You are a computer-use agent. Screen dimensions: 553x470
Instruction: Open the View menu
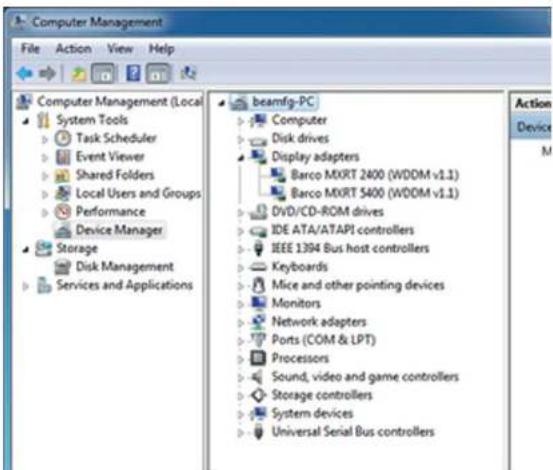(120, 48)
